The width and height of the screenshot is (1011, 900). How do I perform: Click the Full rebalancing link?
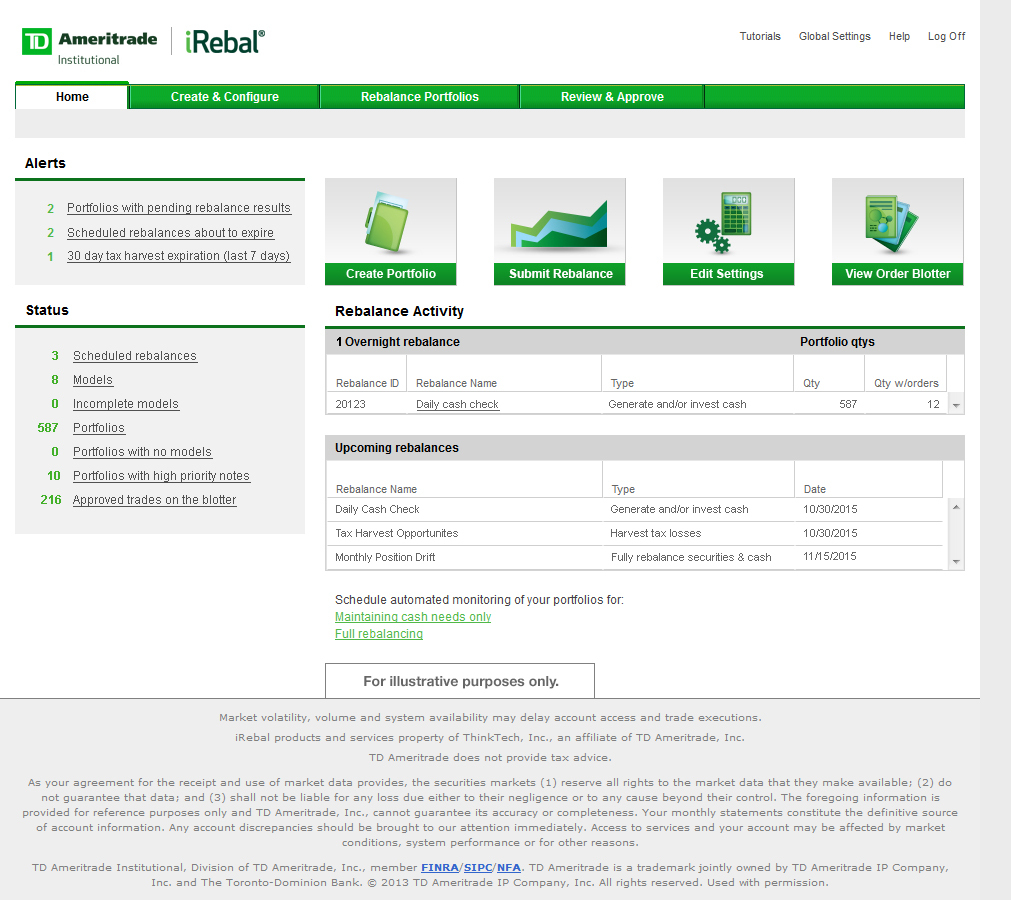[379, 634]
